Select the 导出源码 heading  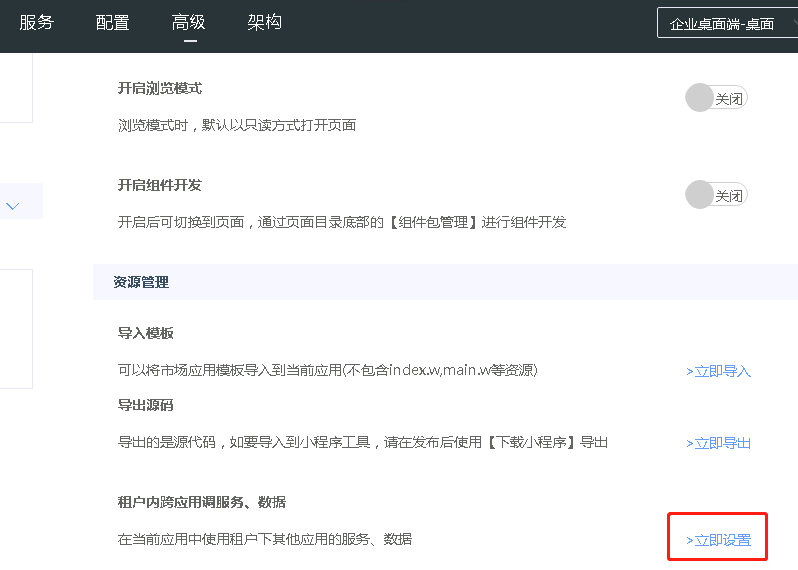pyautogui.click(x=146, y=405)
